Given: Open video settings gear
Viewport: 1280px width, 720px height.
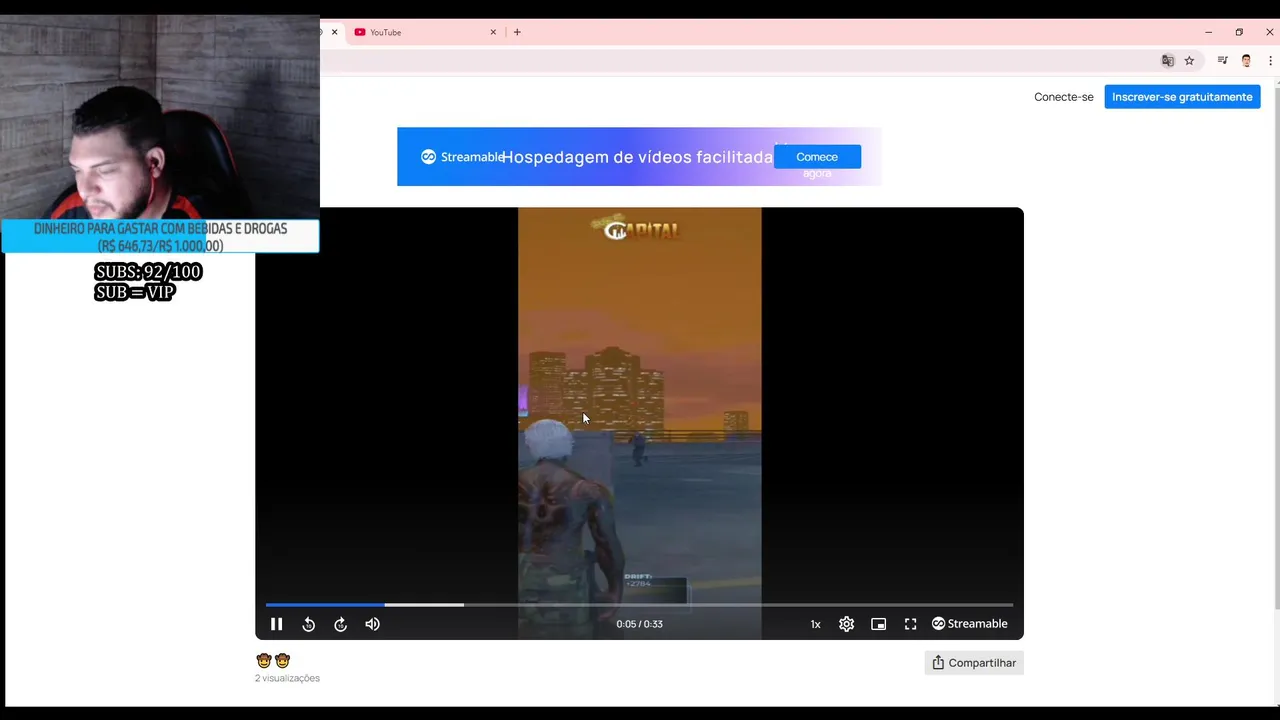Looking at the screenshot, I should [x=847, y=624].
